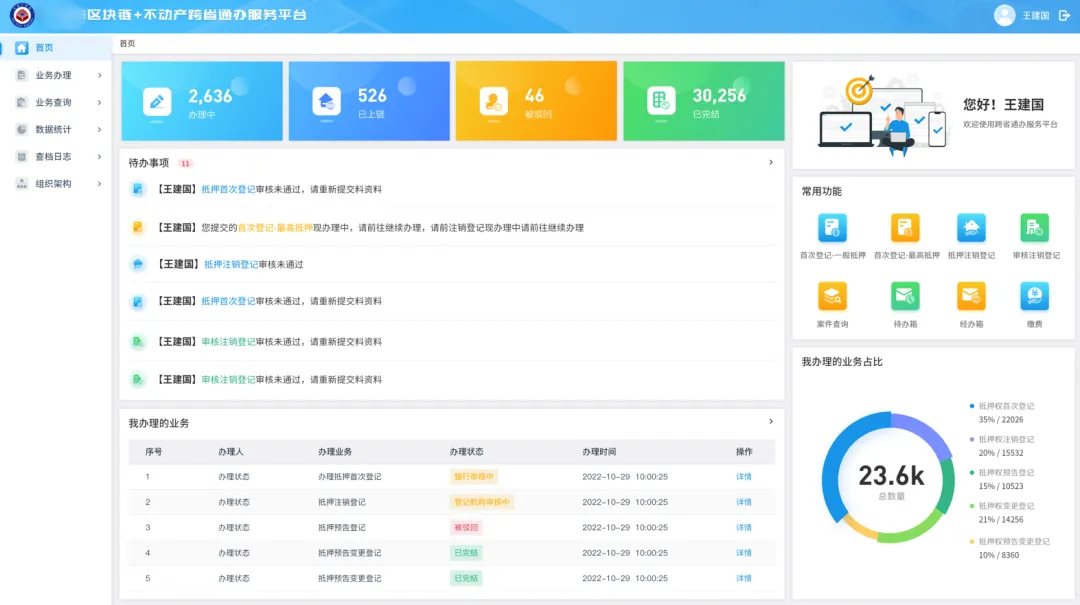Open the 经办箱 icon

click(971, 296)
